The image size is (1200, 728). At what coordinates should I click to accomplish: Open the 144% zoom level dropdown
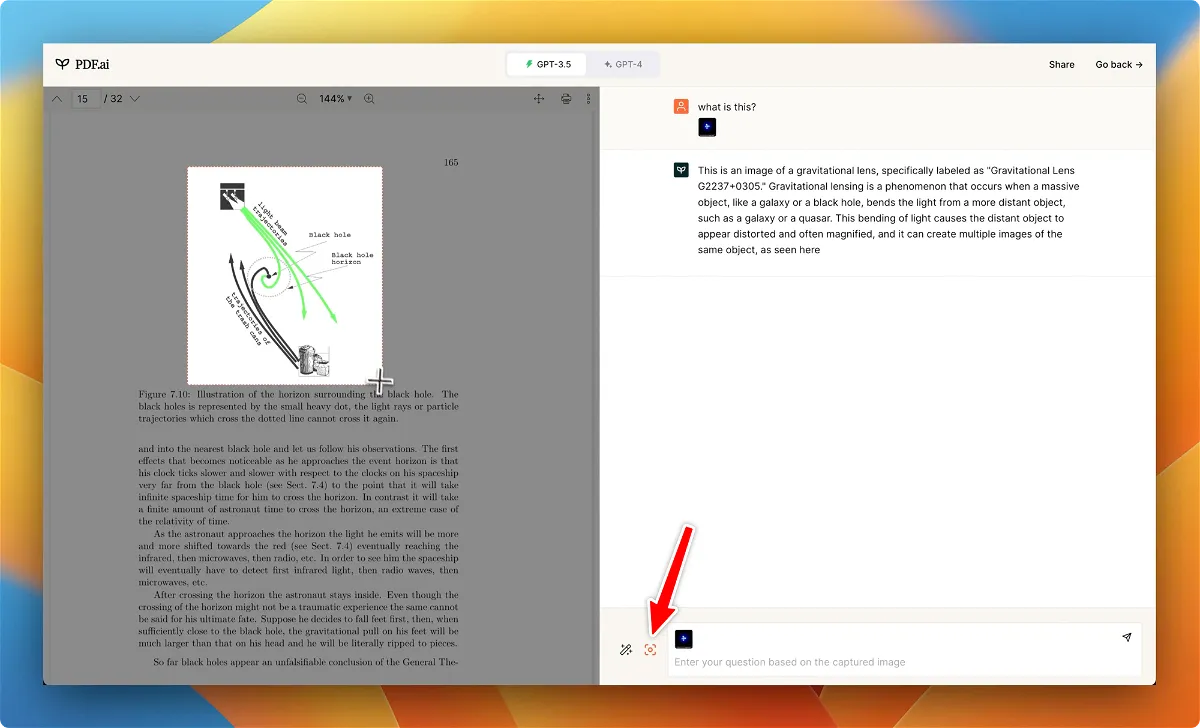point(335,99)
